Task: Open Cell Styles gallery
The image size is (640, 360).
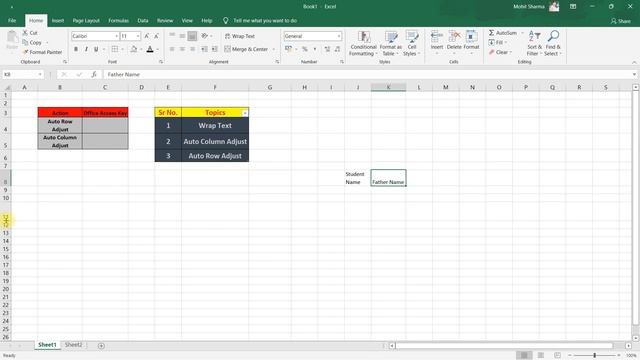Action: 411,43
